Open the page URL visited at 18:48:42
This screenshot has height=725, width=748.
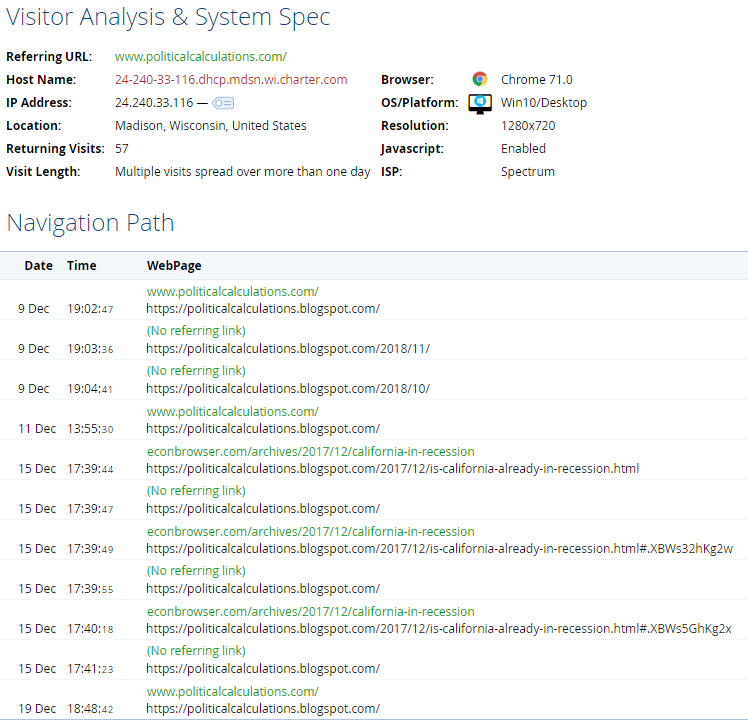pyautogui.click(x=263, y=709)
